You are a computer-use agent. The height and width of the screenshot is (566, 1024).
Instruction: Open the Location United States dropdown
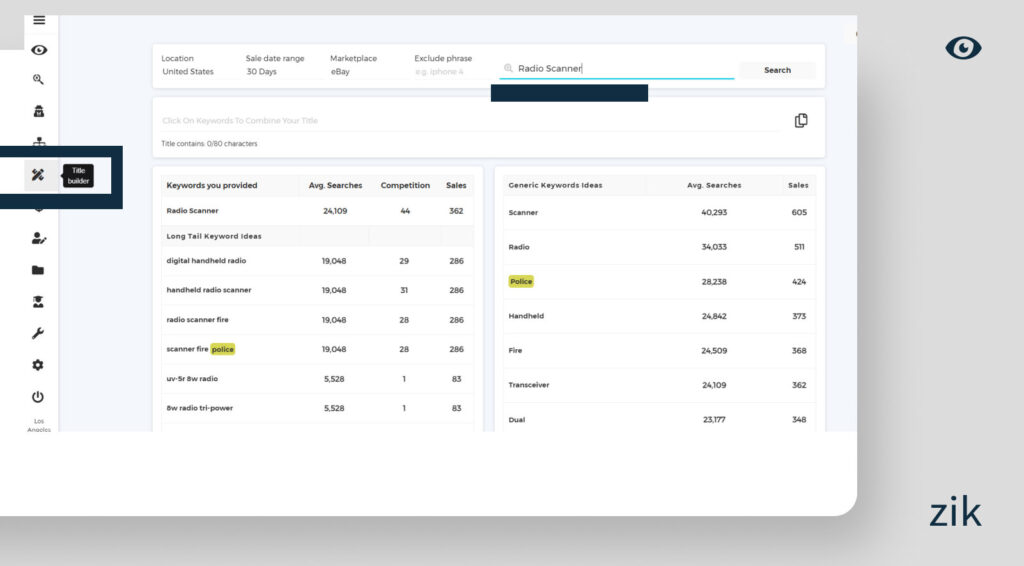click(188, 72)
